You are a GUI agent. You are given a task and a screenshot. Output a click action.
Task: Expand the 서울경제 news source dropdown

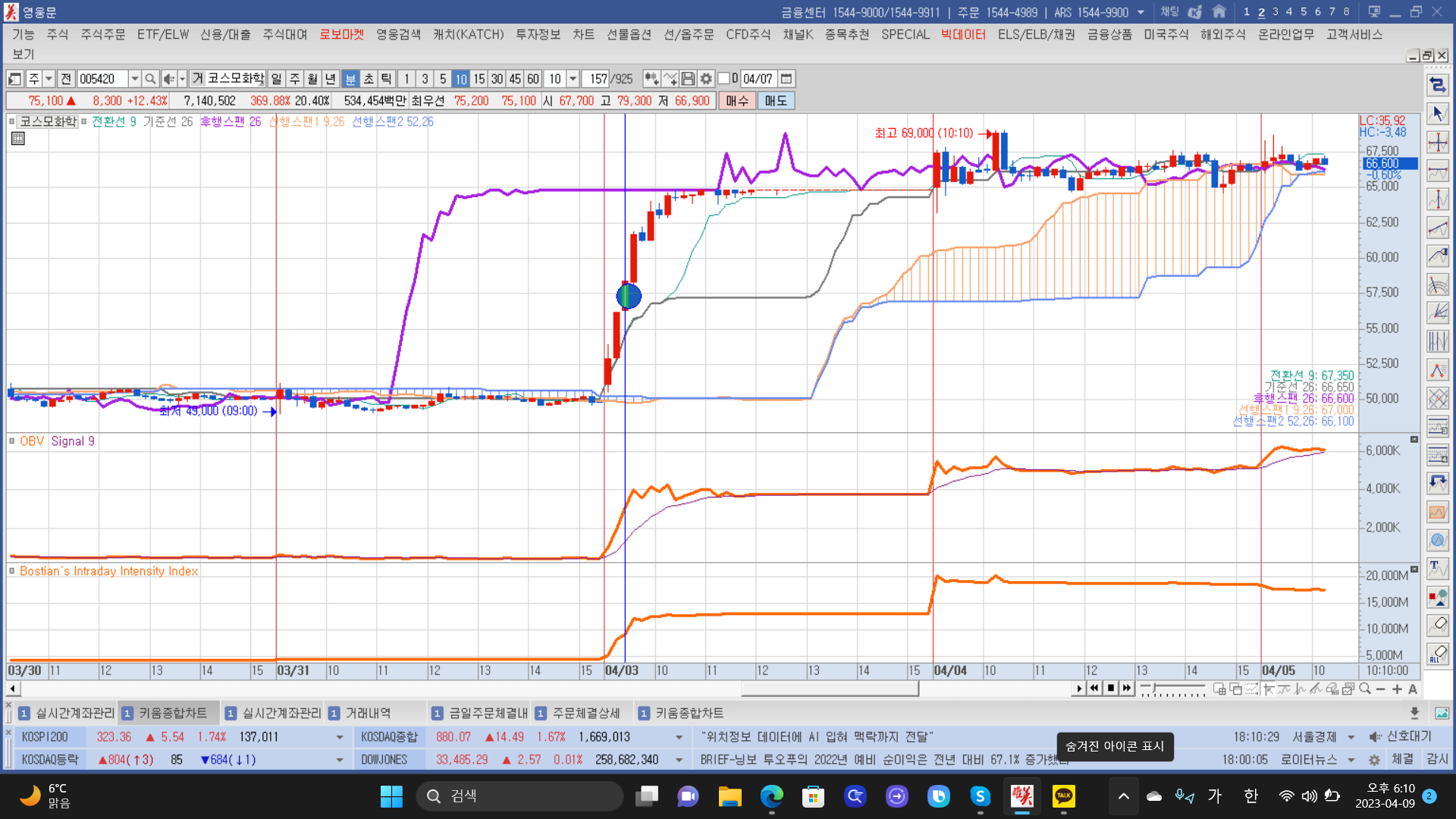1351,737
